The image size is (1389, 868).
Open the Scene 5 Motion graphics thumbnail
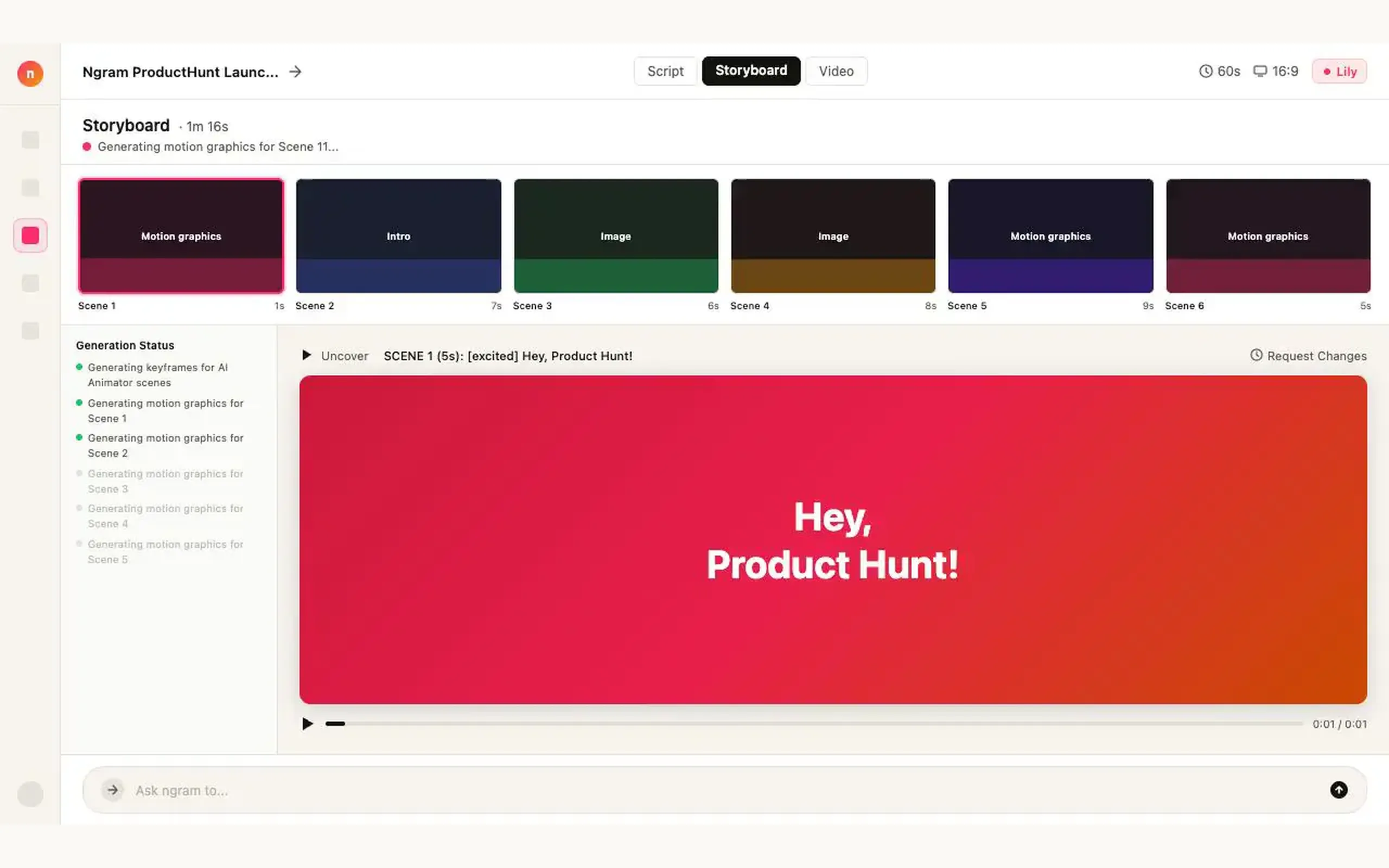tap(1050, 236)
